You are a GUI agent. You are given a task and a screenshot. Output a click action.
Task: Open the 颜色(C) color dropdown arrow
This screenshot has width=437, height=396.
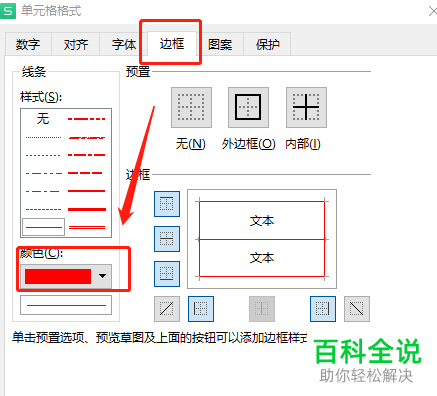tap(102, 276)
